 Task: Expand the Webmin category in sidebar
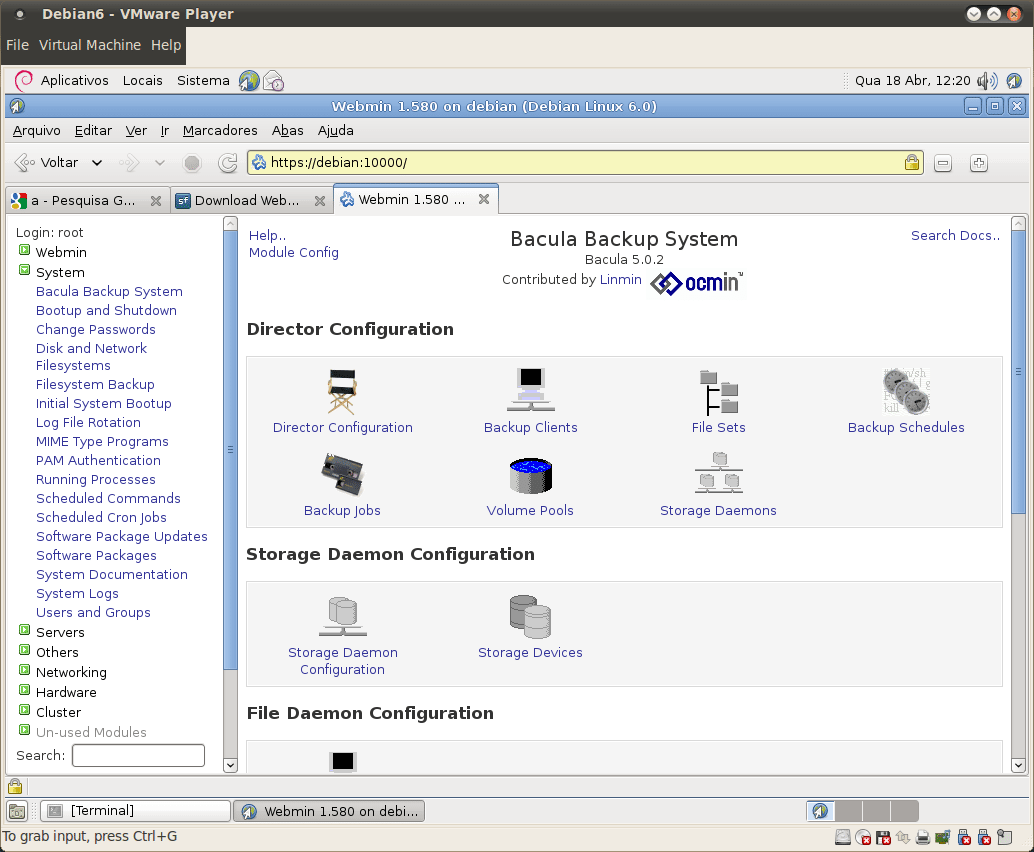[24, 251]
